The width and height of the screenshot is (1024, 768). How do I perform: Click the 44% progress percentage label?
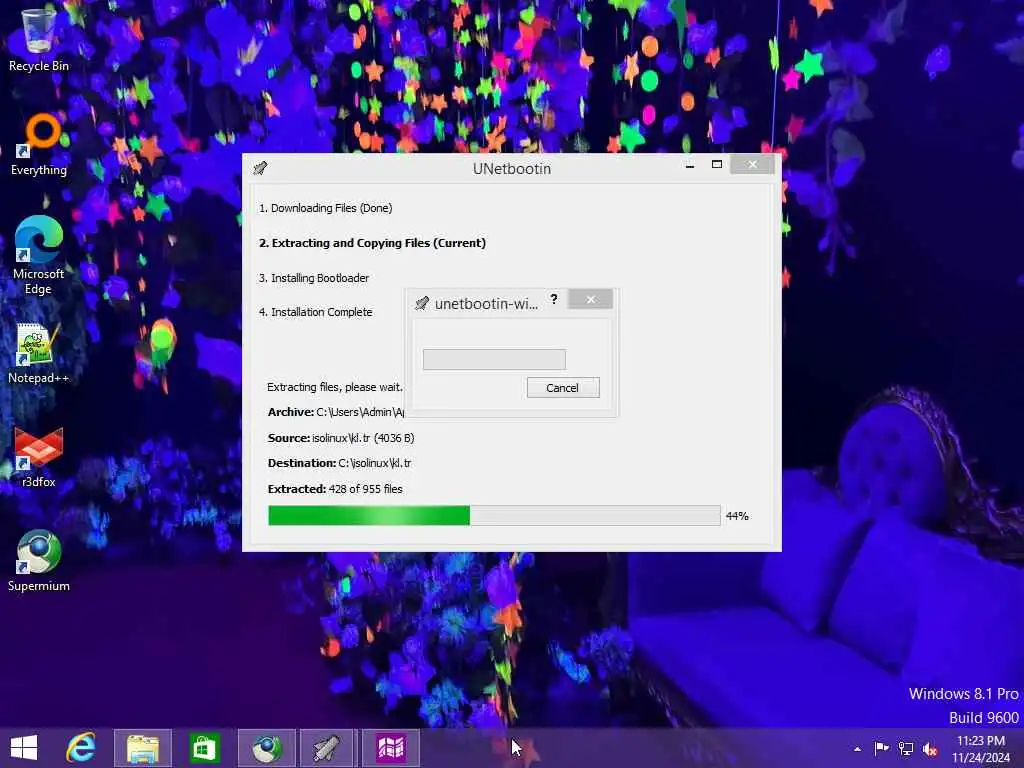click(x=737, y=516)
